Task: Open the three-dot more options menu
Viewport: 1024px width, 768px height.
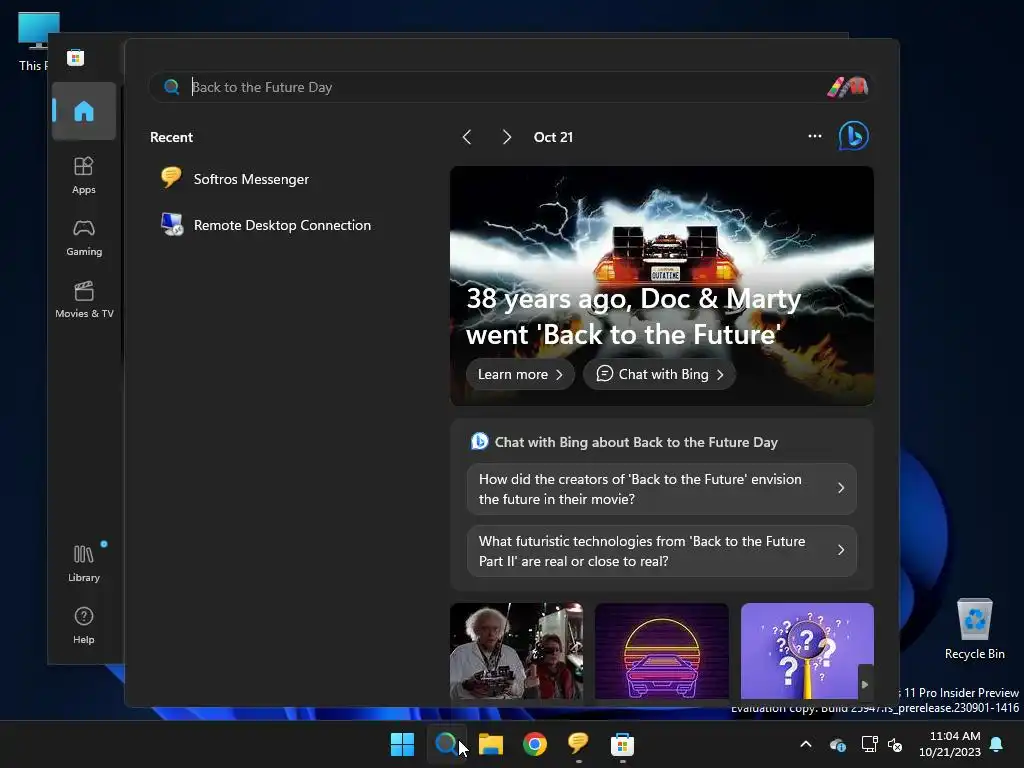Action: (814, 136)
